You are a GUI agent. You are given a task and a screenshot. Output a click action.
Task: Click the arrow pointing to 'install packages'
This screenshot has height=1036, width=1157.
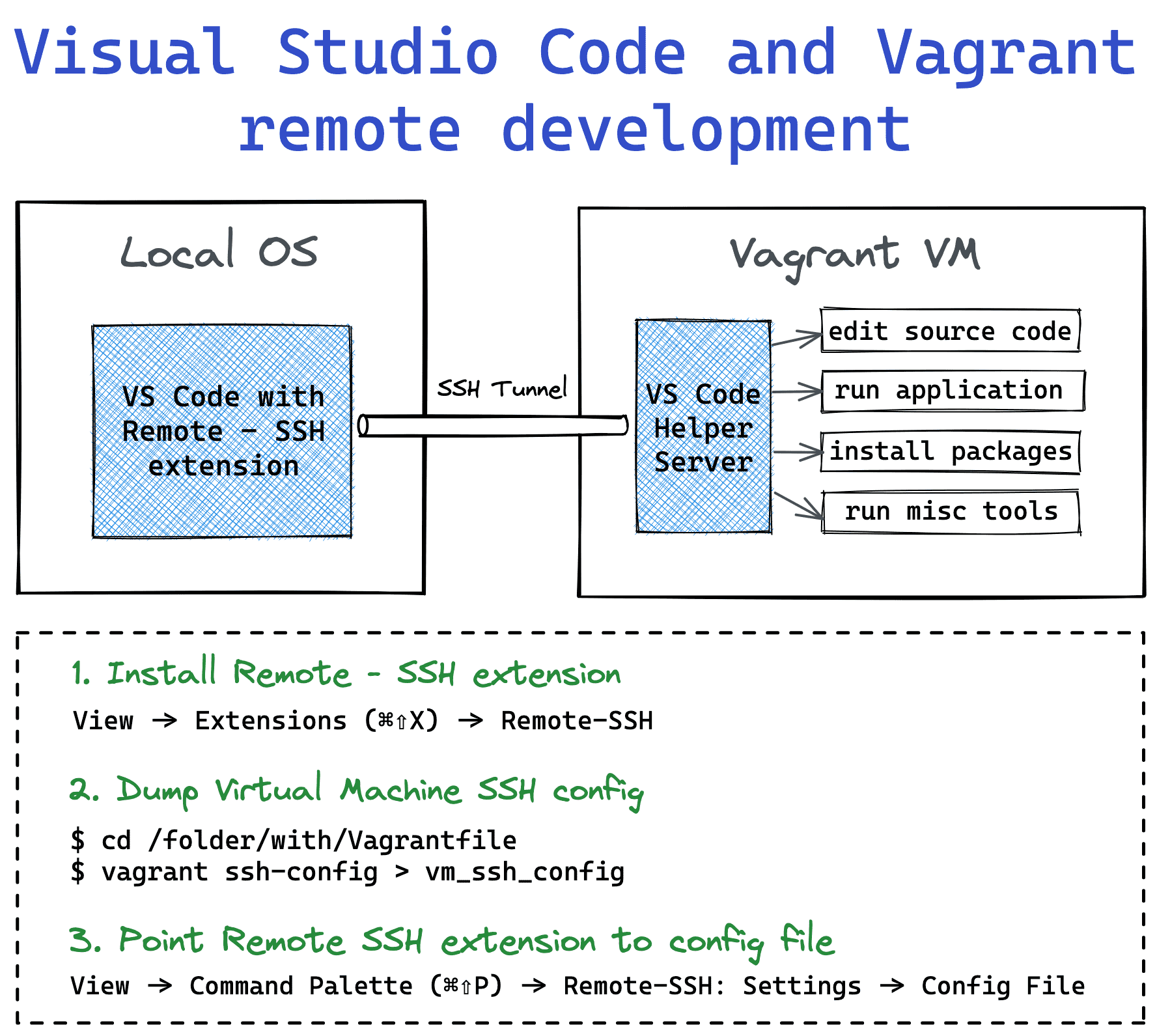797,452
